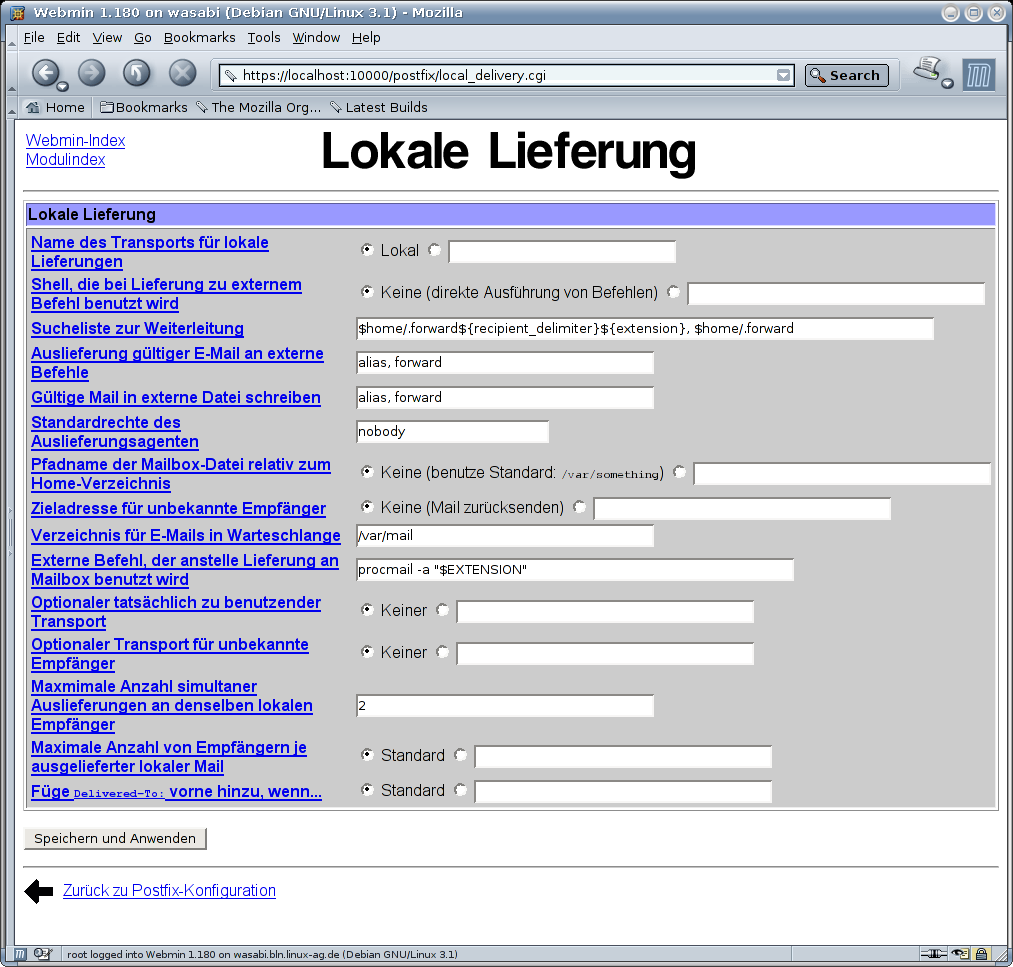Click the empty transport name field beside Lokal
Image resolution: width=1013 pixels, height=967 pixels.
pos(562,251)
